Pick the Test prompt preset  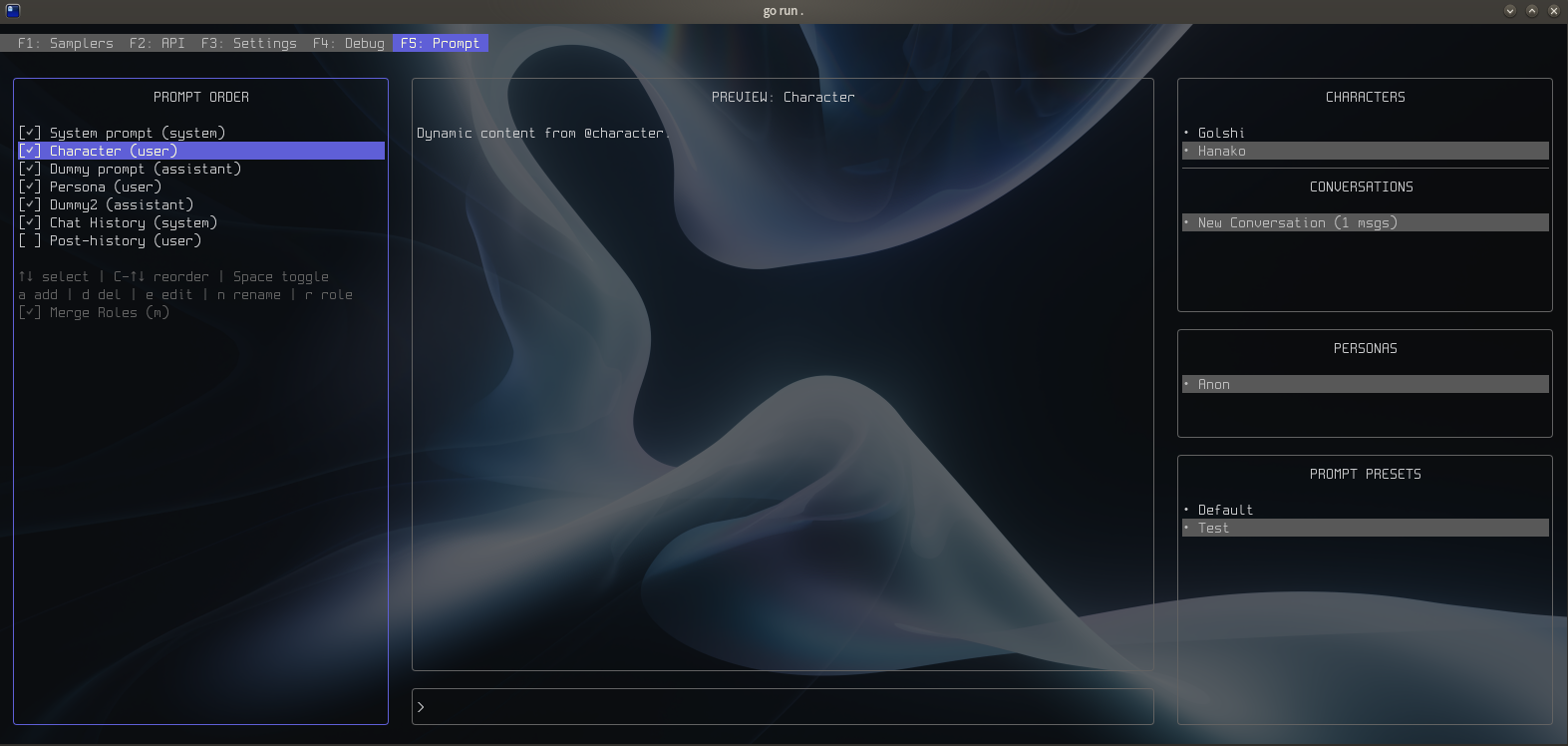1366,528
